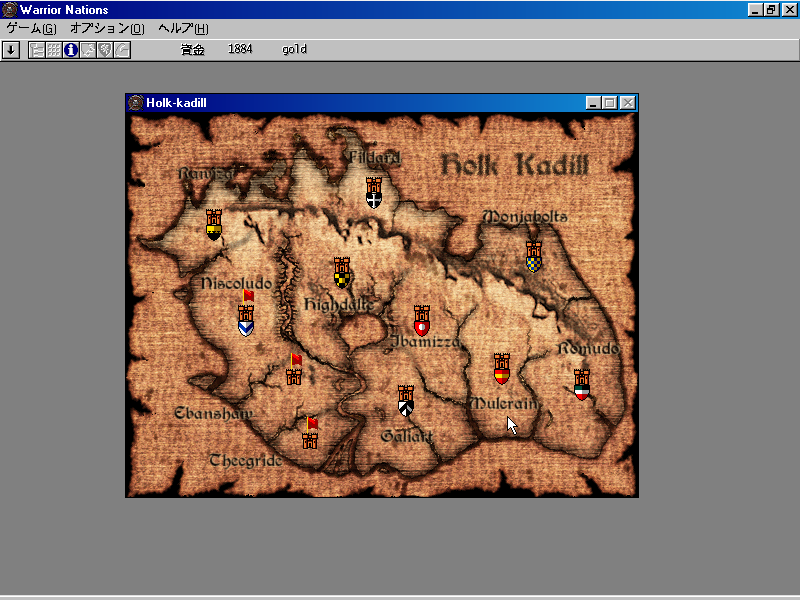Click the Fildard region name

[374, 157]
